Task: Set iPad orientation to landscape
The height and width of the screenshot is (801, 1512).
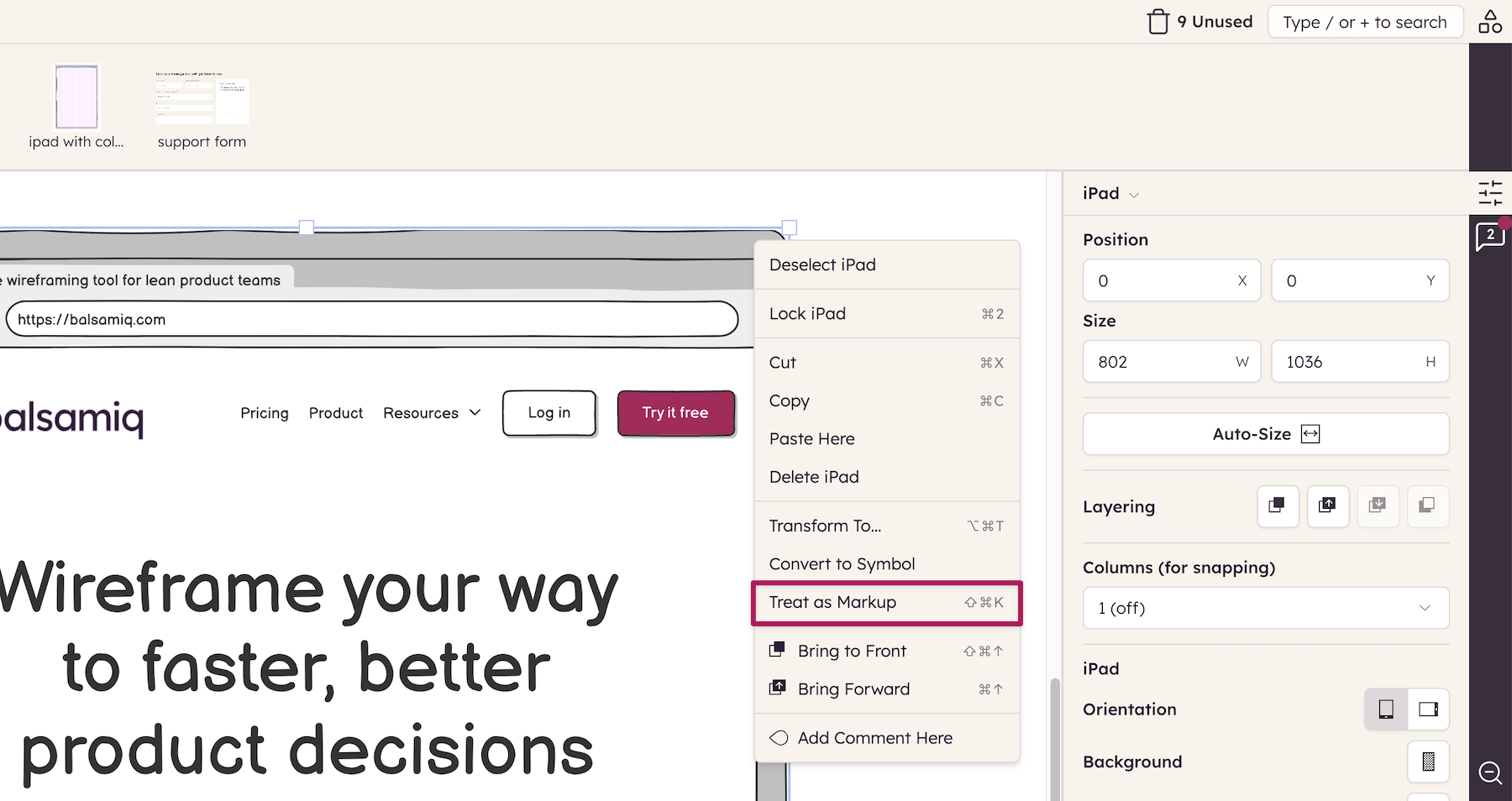Action: (x=1428, y=709)
